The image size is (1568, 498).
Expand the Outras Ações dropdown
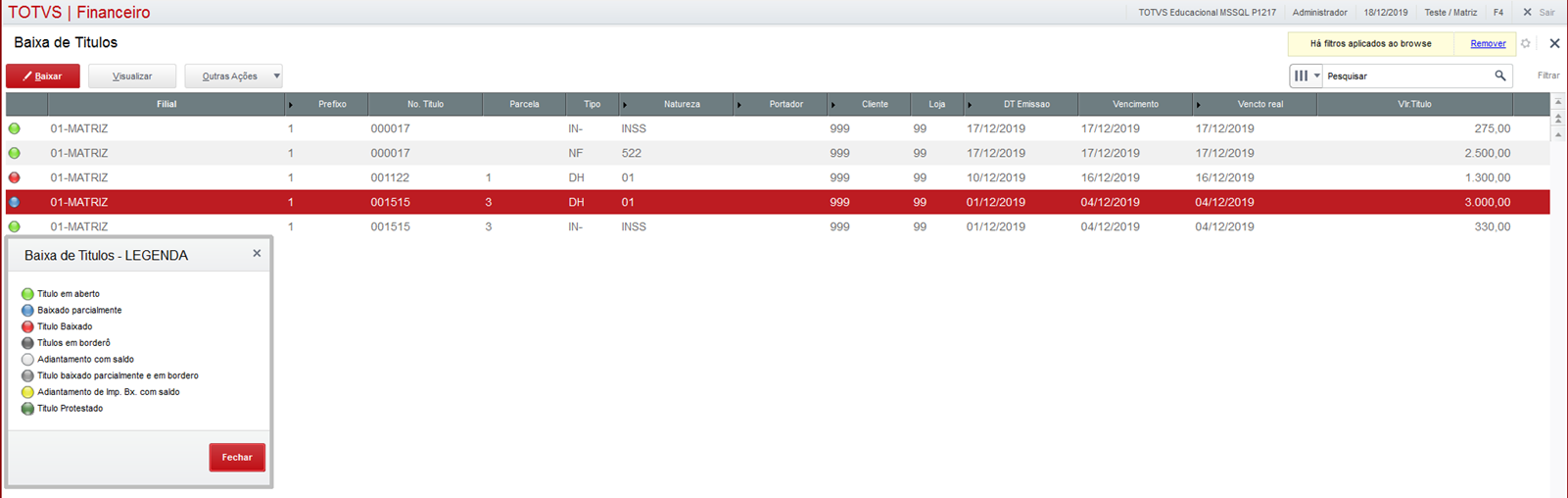click(x=233, y=75)
